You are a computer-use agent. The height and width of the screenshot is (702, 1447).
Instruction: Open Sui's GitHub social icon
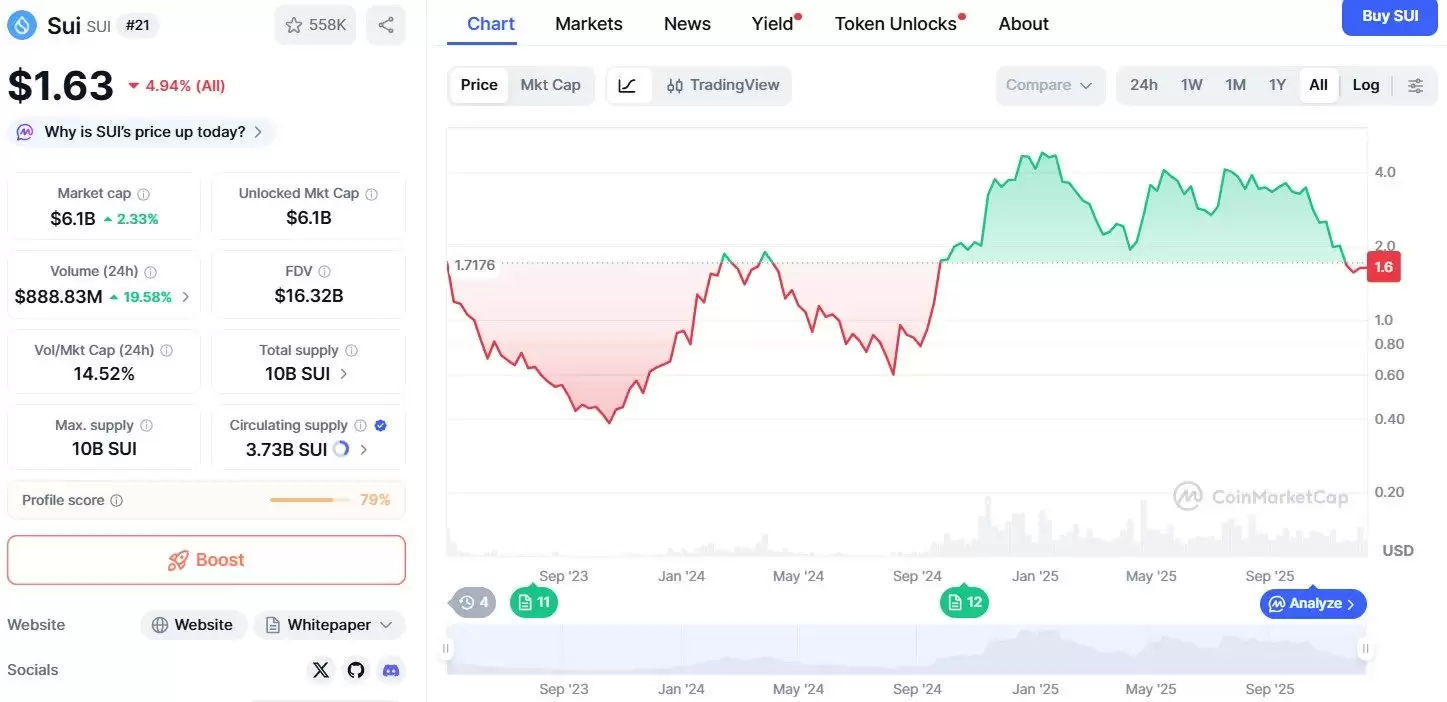pyautogui.click(x=356, y=670)
